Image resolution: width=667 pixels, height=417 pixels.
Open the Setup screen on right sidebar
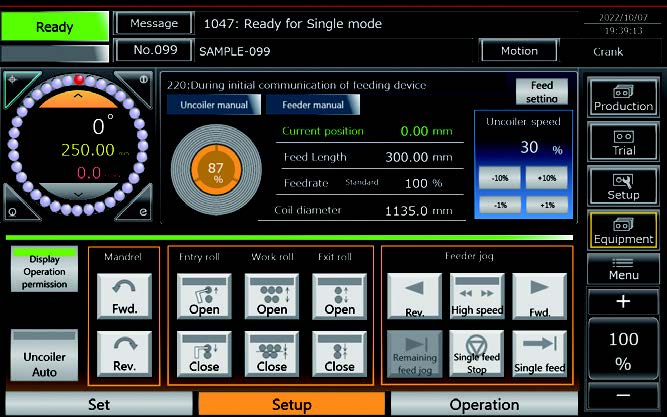(623, 186)
